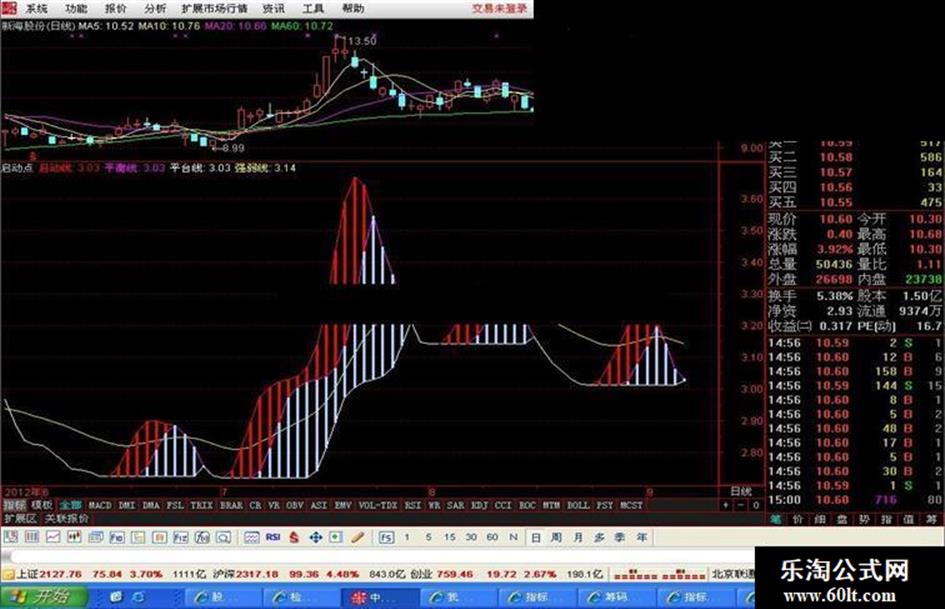The height and width of the screenshot is (609, 945).
Task: Switch to the 模板 tab
Action: tap(42, 505)
